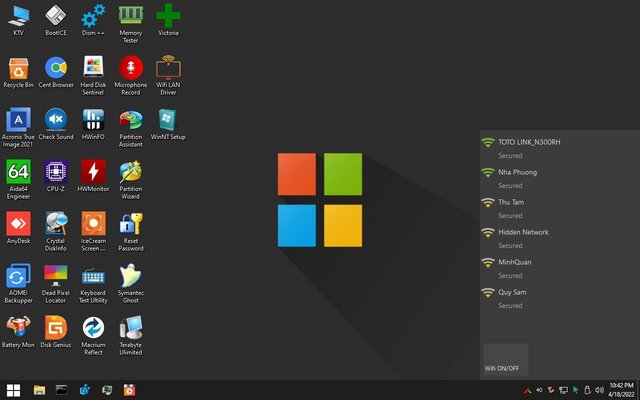640x400 pixels.
Task: Launch Cent Browser from desktop
Action: [x=56, y=73]
